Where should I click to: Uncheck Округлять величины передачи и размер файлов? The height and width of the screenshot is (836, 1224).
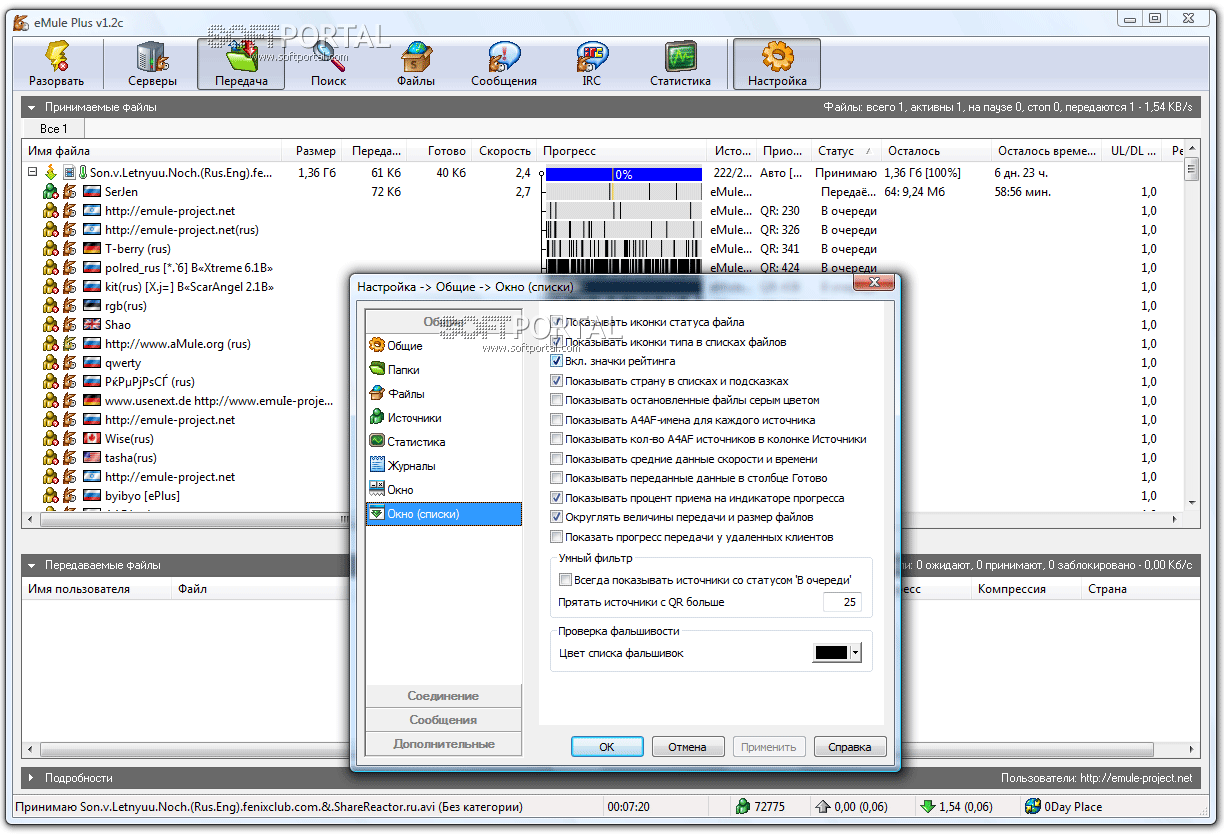pyautogui.click(x=557, y=518)
